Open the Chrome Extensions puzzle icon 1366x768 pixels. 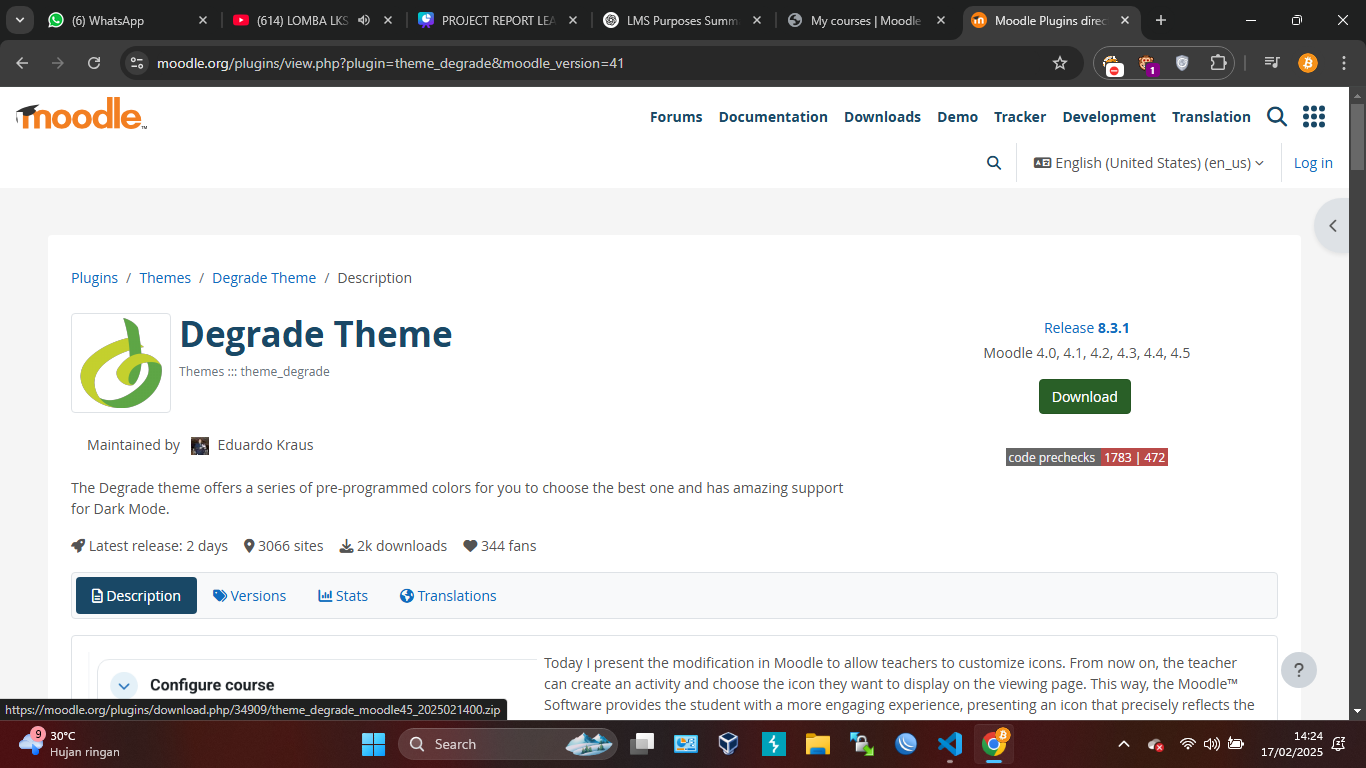point(1218,63)
